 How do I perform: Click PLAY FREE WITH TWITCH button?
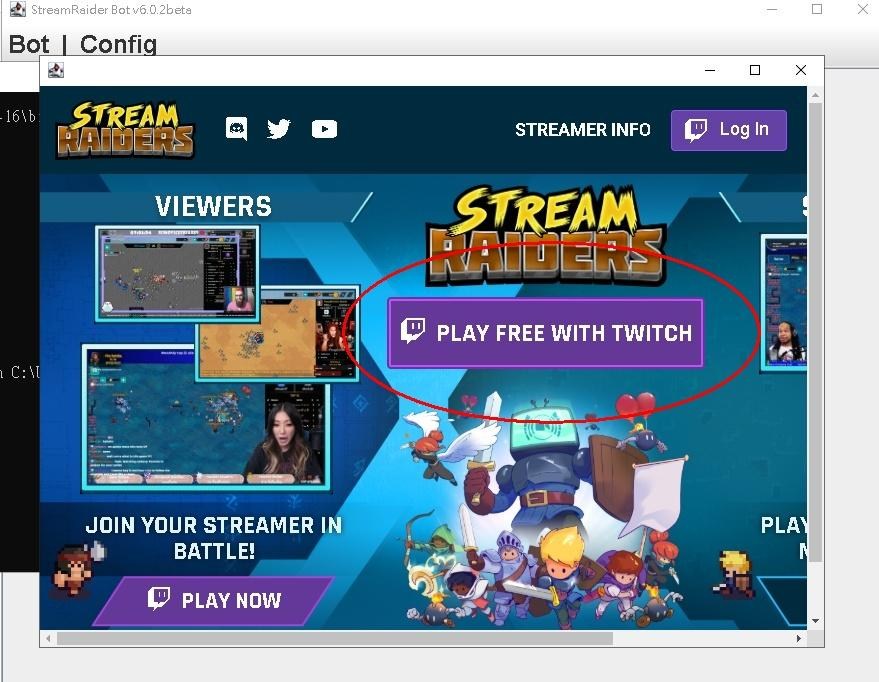545,333
